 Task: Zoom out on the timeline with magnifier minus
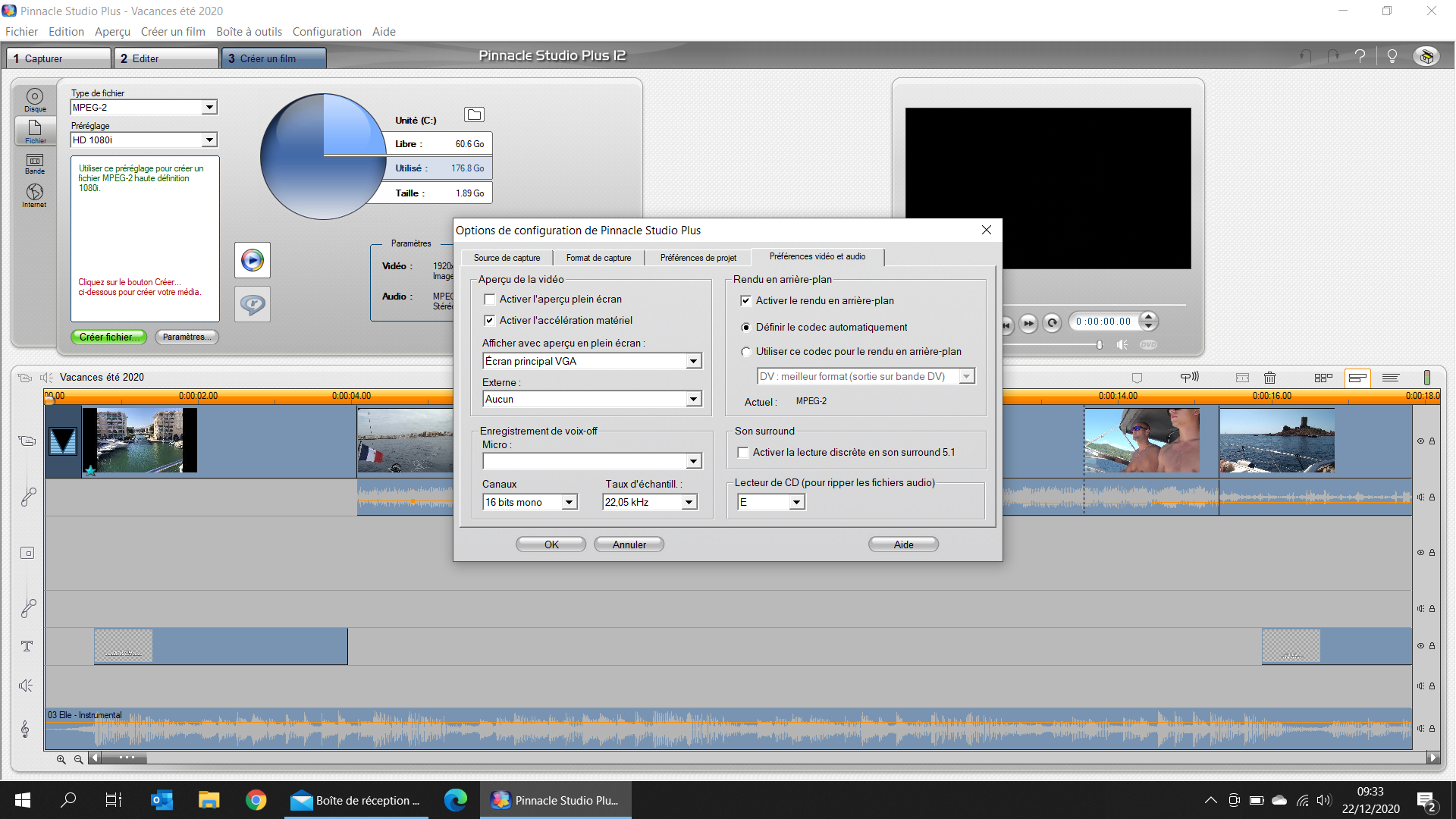(x=78, y=758)
